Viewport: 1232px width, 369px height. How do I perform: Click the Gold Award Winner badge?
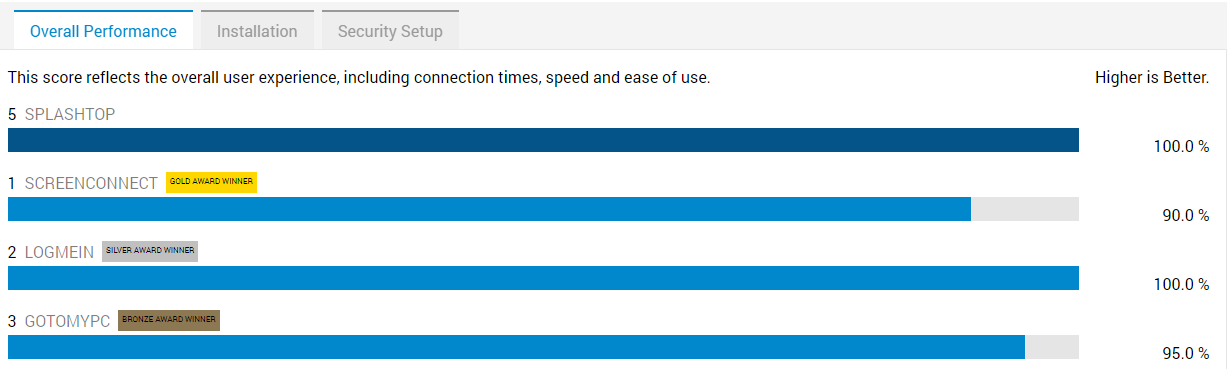pyautogui.click(x=211, y=182)
